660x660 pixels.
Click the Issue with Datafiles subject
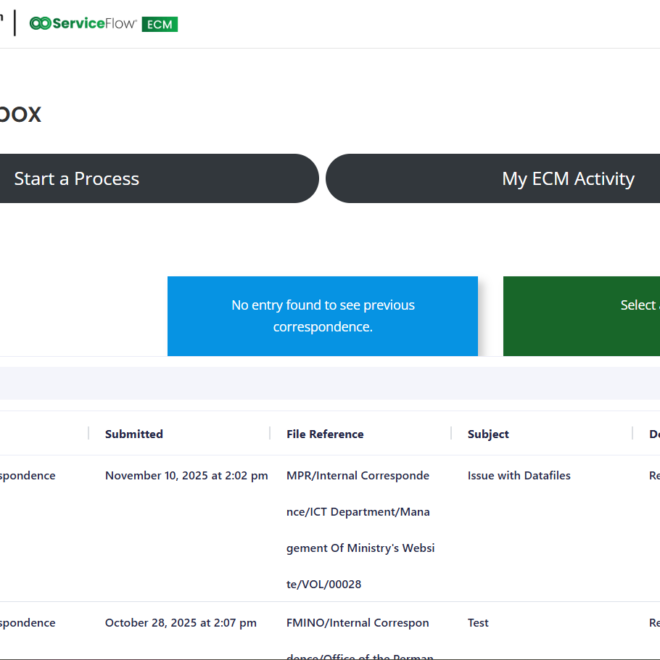click(519, 476)
